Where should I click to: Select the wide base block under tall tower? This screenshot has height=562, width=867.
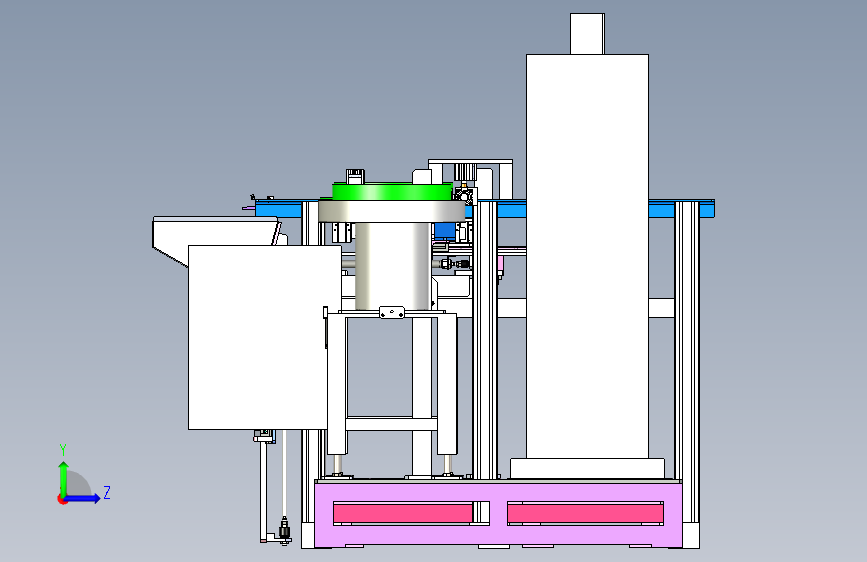point(587,468)
